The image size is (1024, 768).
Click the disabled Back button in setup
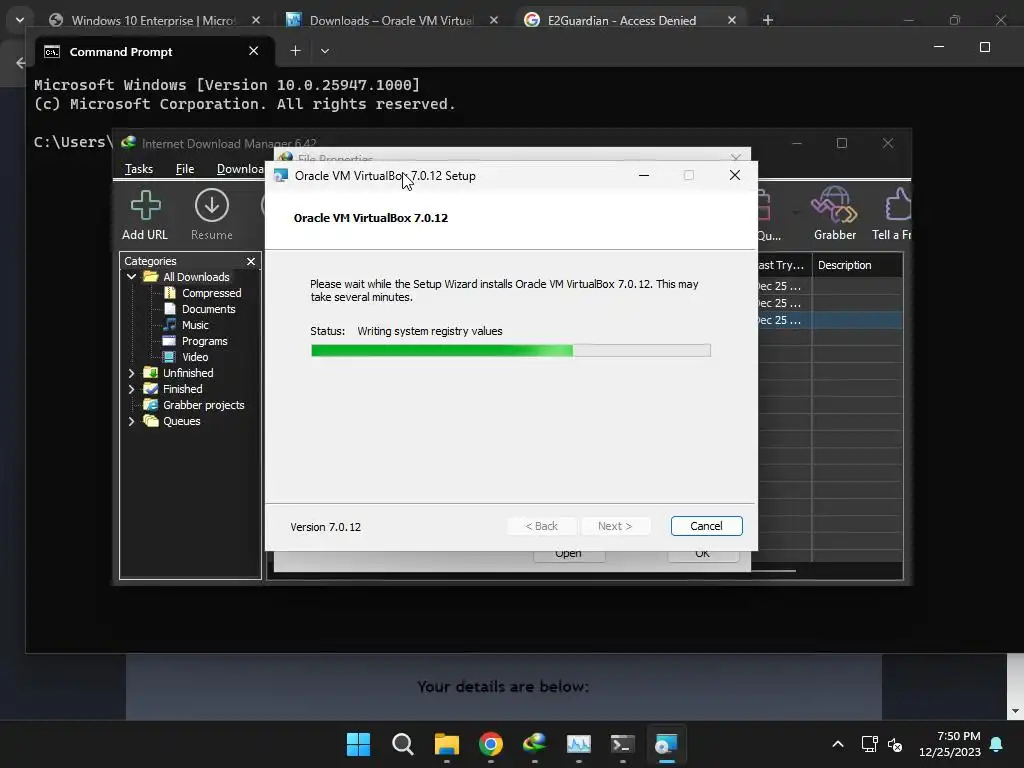[x=541, y=526]
